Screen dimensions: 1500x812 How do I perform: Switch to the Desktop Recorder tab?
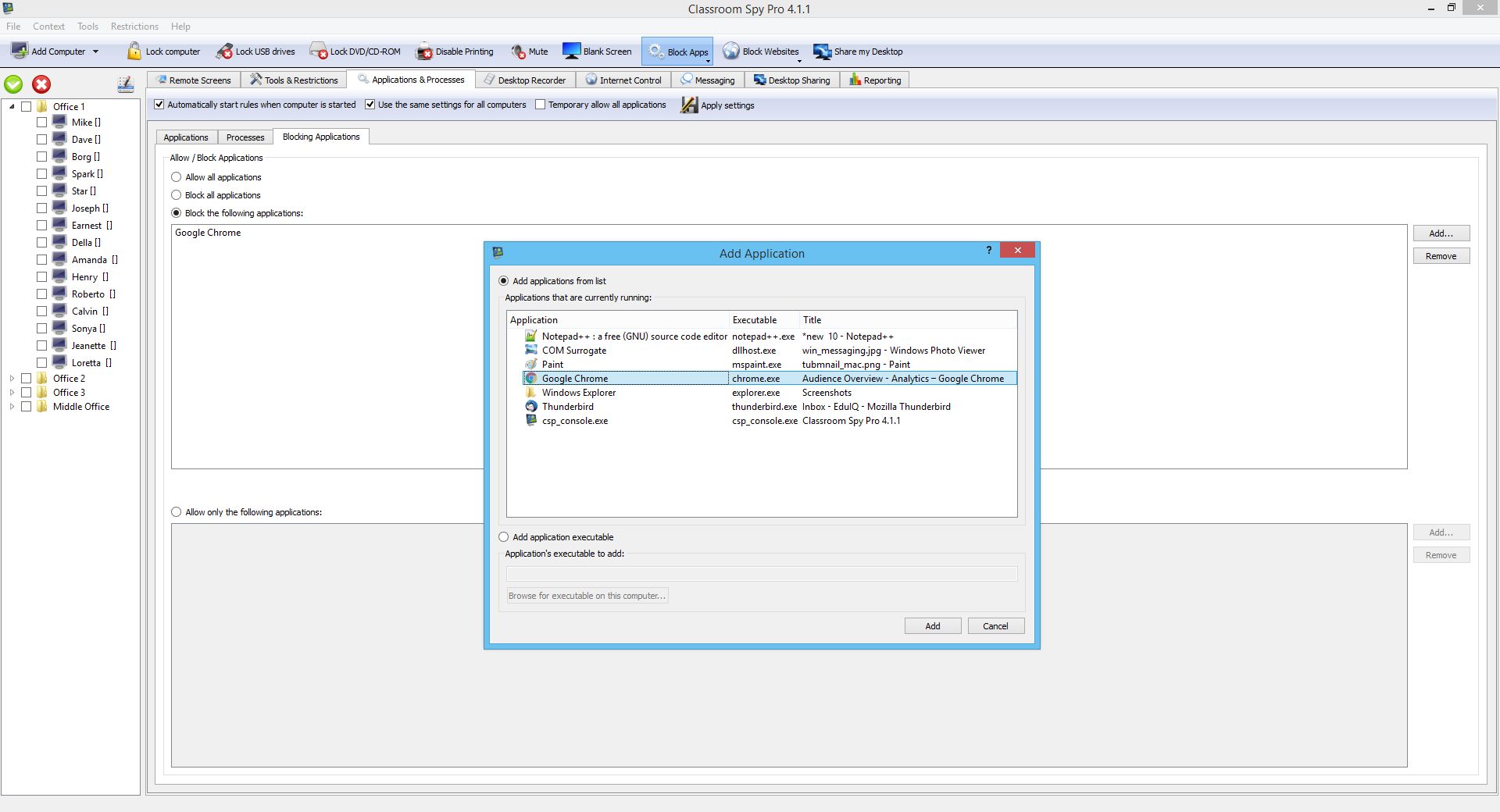(524, 80)
